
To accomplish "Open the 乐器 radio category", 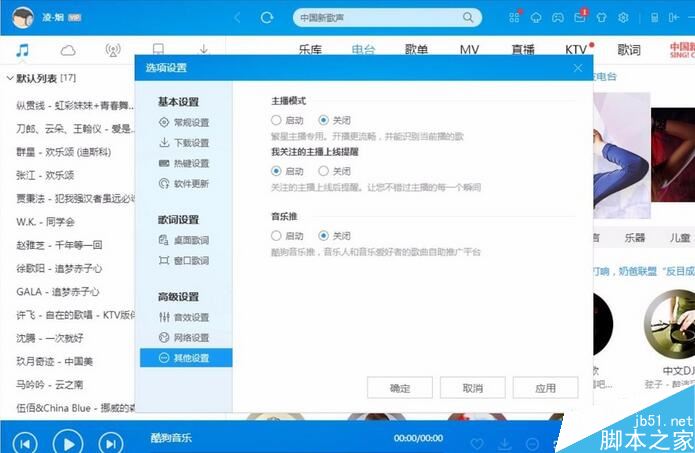I will point(635,238).
